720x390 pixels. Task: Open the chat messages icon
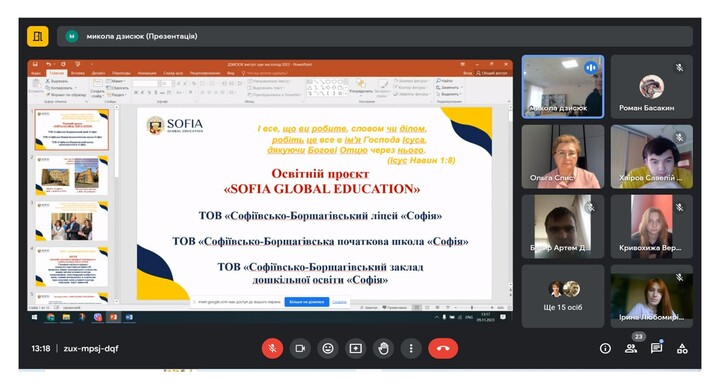point(657,348)
